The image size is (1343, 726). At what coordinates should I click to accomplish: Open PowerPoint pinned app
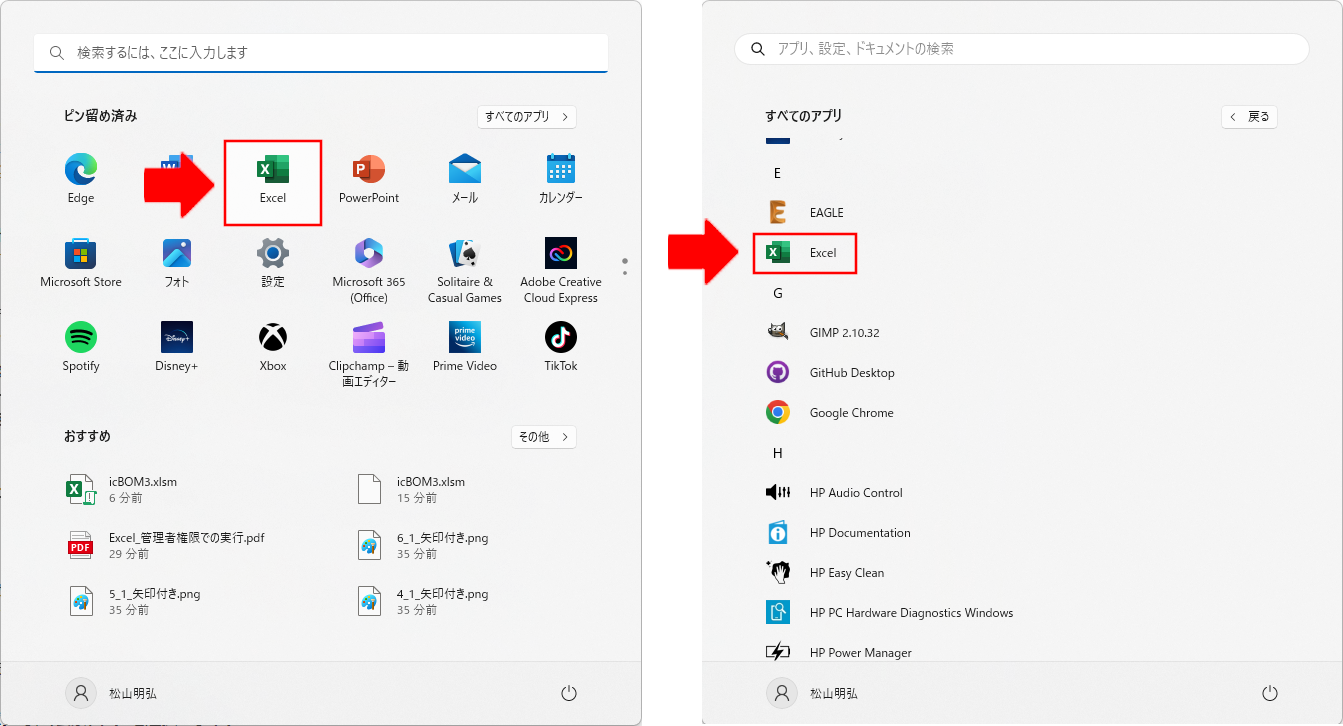(x=369, y=179)
